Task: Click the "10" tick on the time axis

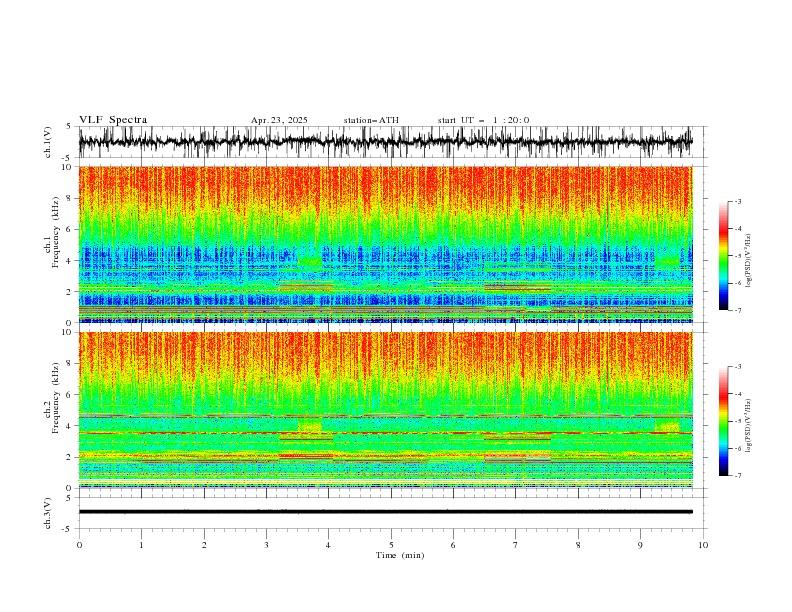Action: [x=703, y=545]
